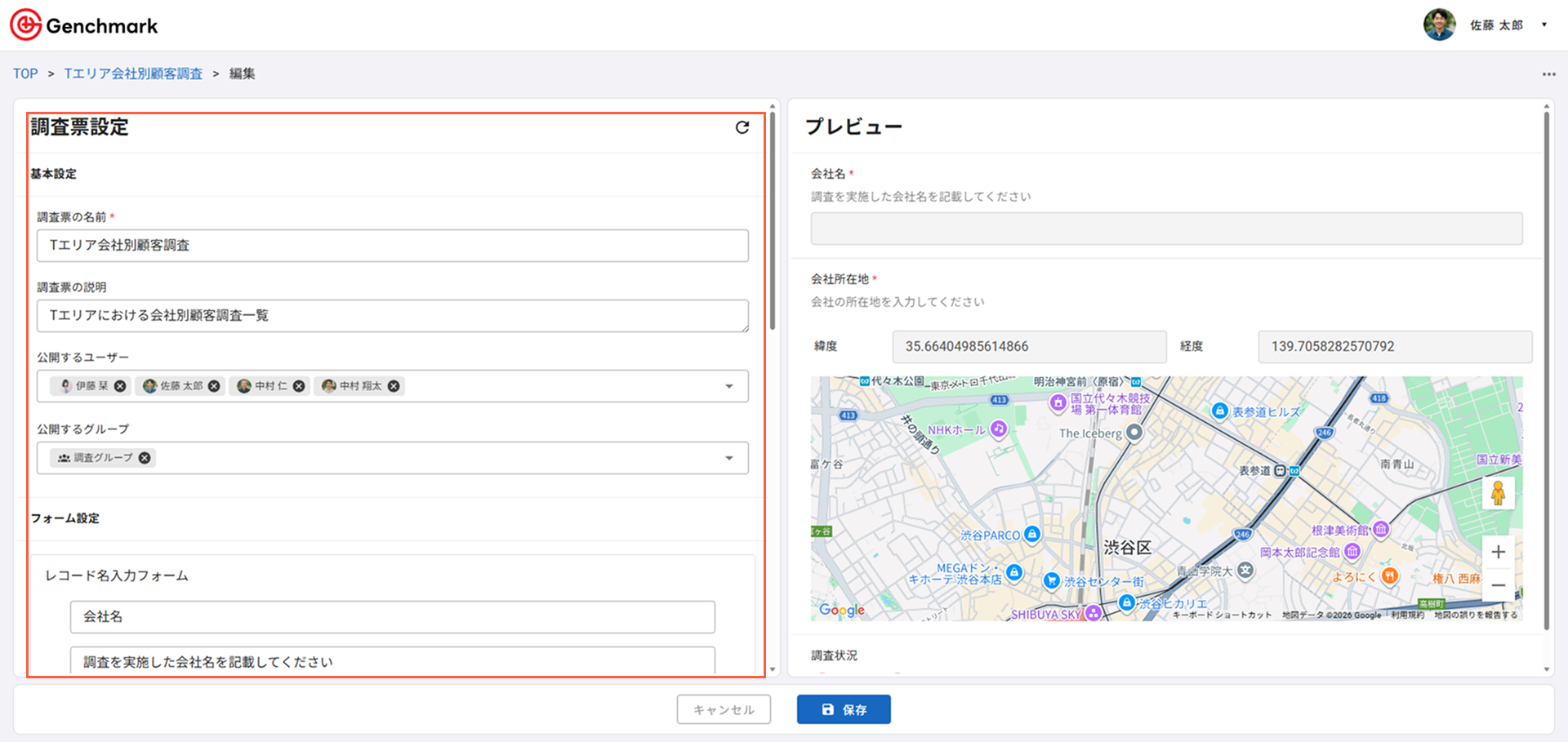Image resolution: width=1568 pixels, height=742 pixels.
Task: Click the Street View pegman icon
Action: click(x=1498, y=493)
